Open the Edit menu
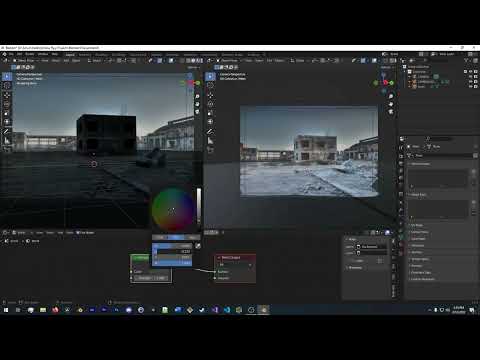Screen dimensions: 480x360 point(20,54)
